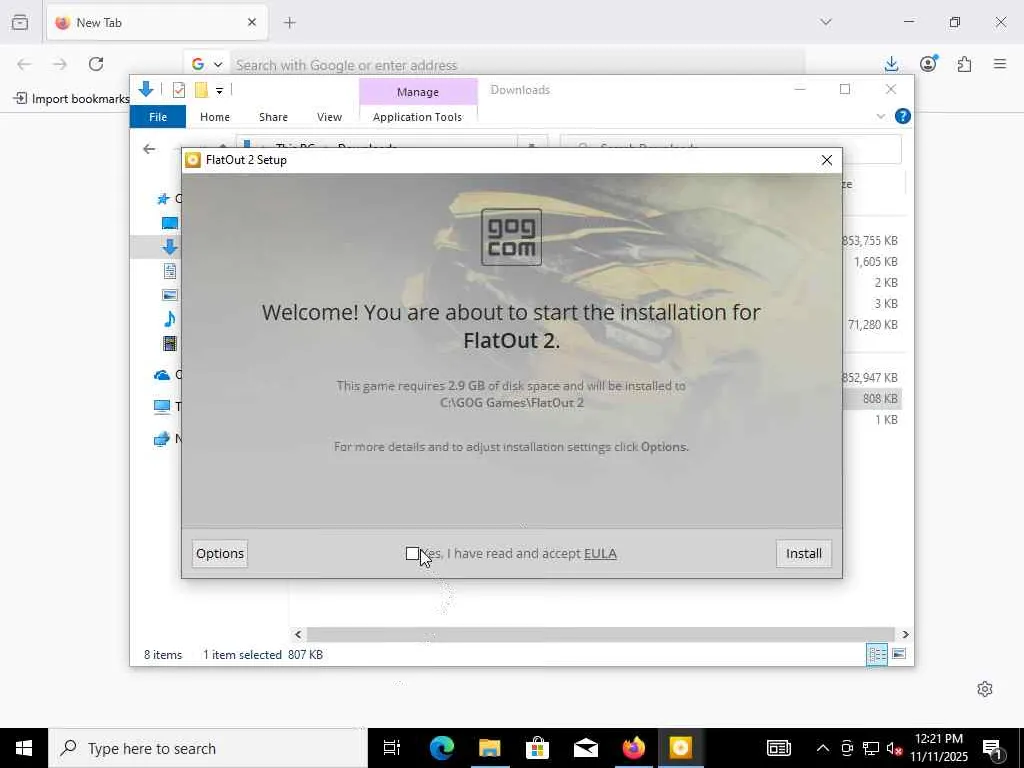Image resolution: width=1024 pixels, height=768 pixels.
Task: Open Firefox application hamburger menu
Action: click(x=1000, y=64)
